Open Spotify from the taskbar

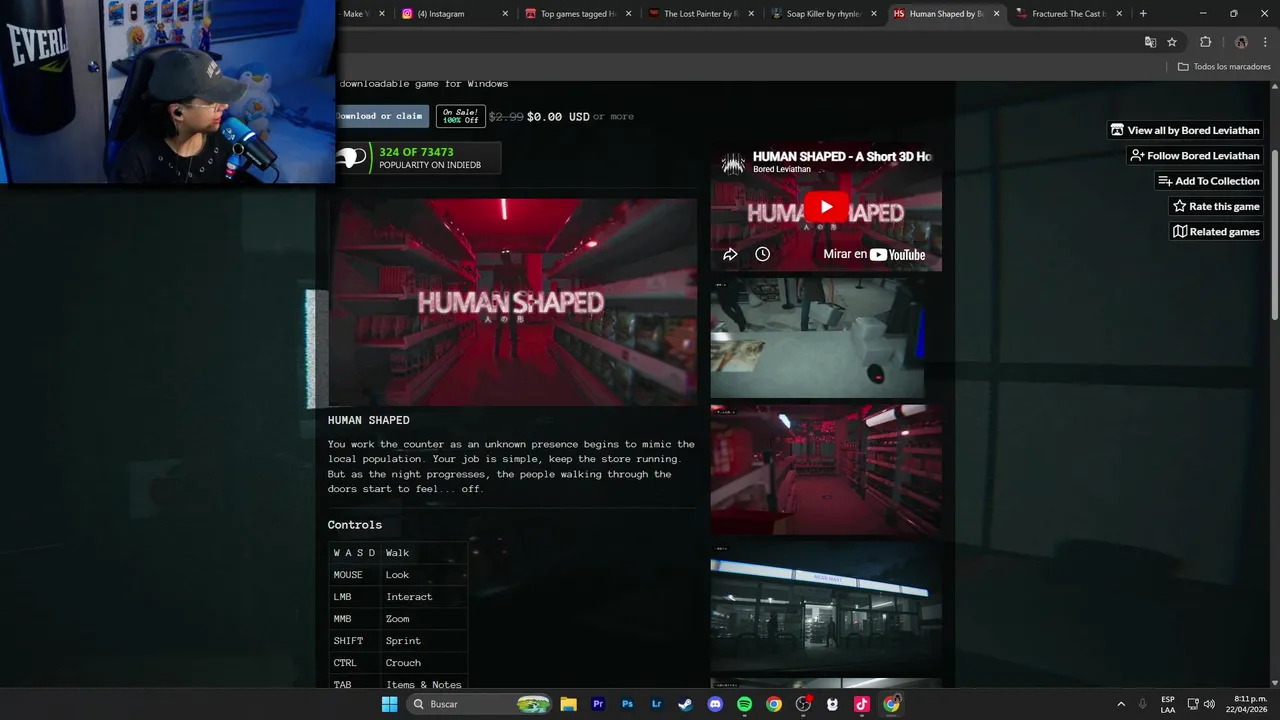[744, 704]
